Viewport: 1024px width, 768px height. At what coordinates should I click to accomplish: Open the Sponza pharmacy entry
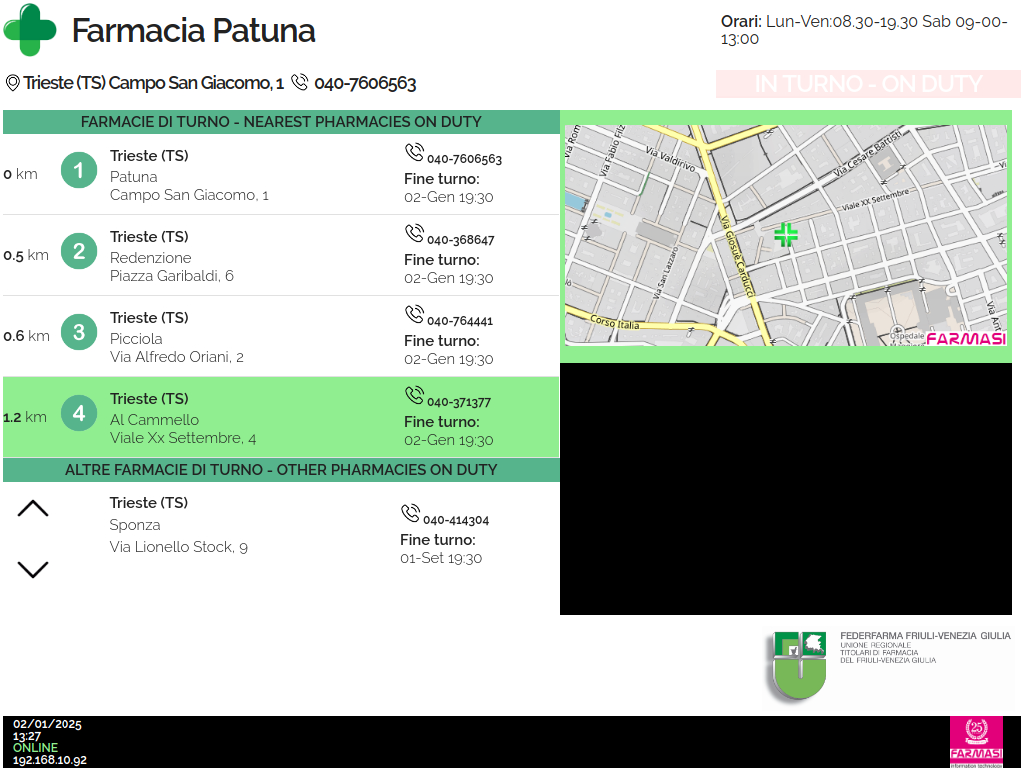click(x=180, y=525)
